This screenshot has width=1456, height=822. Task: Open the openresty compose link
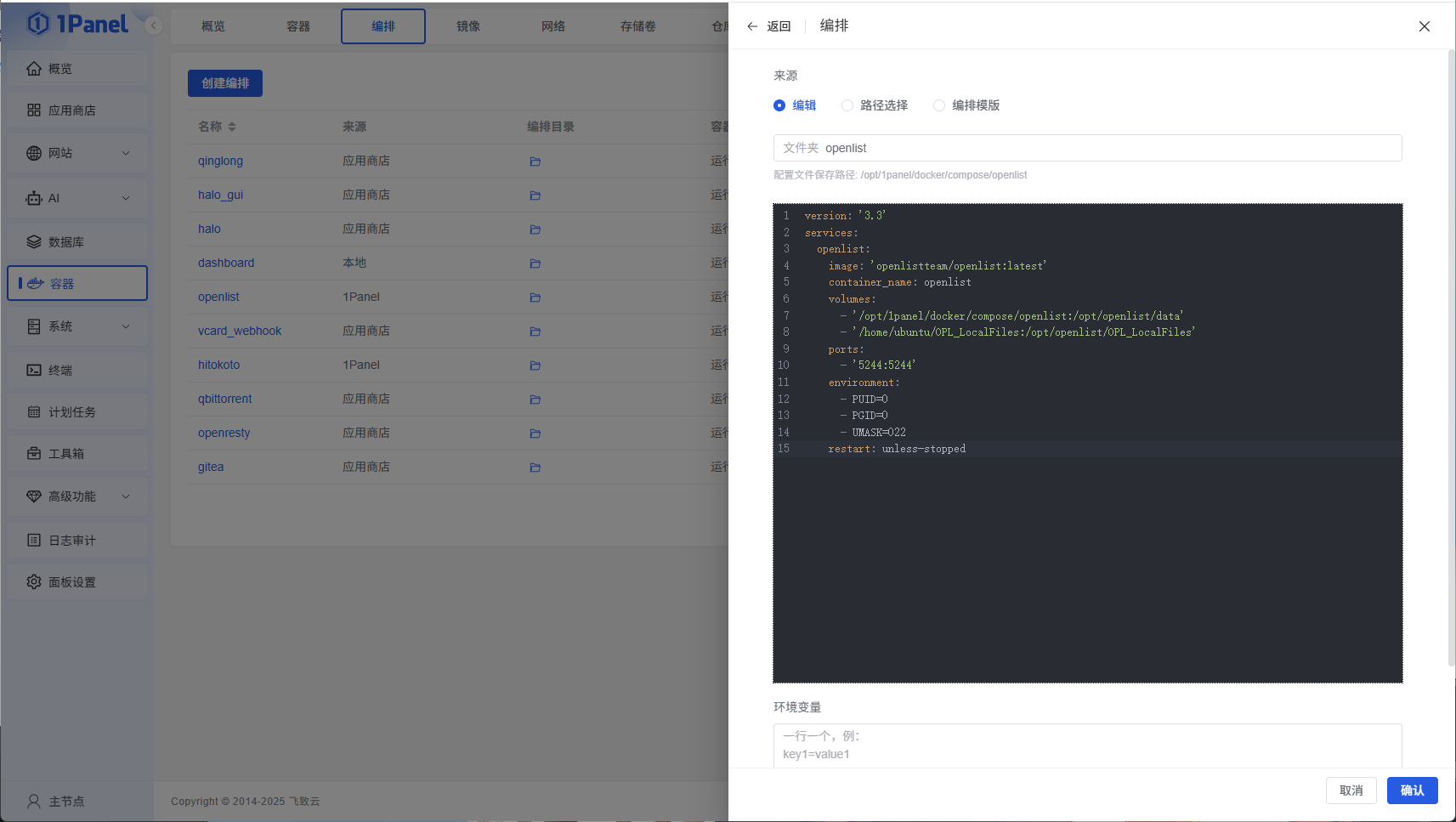[x=224, y=433]
